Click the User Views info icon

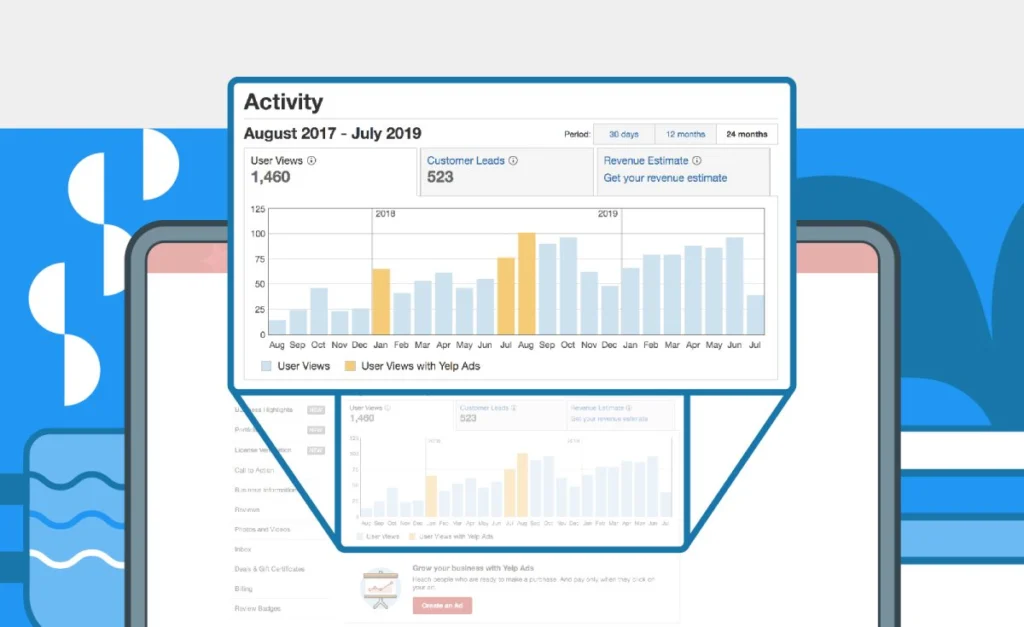[x=311, y=160]
